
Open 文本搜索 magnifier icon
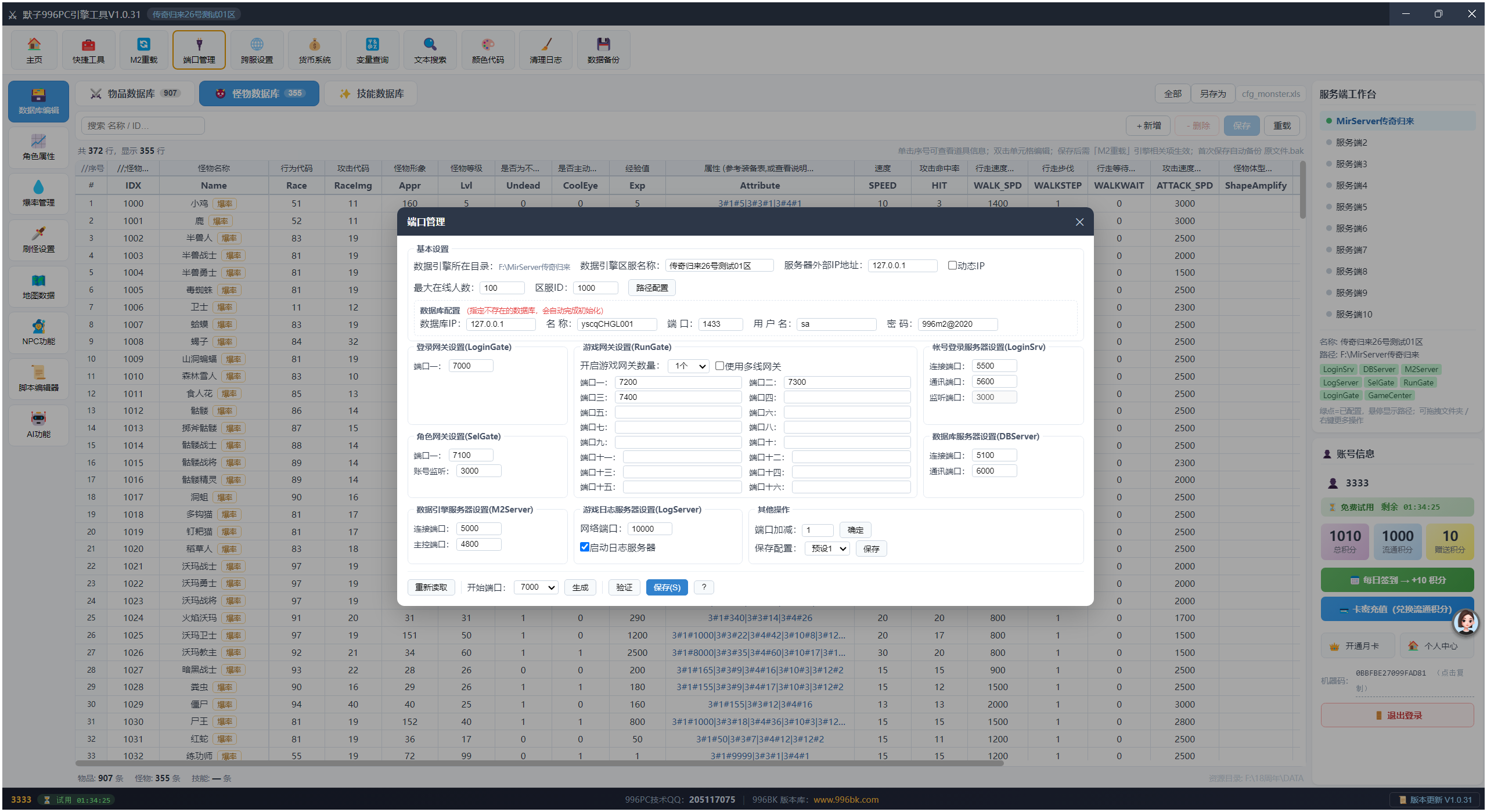(430, 50)
